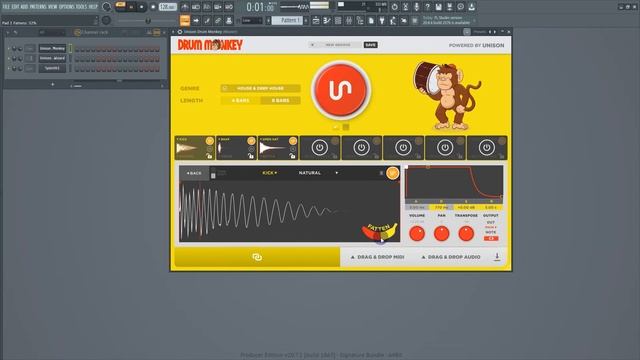Adjust the VOLUME knob
This screenshot has height=360, width=640.
pyautogui.click(x=417, y=233)
